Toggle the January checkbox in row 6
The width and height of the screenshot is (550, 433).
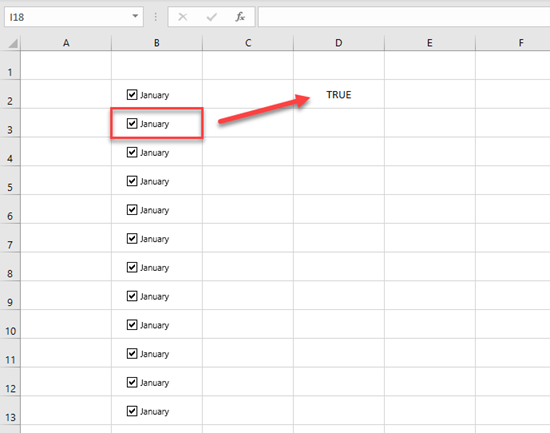click(x=132, y=209)
